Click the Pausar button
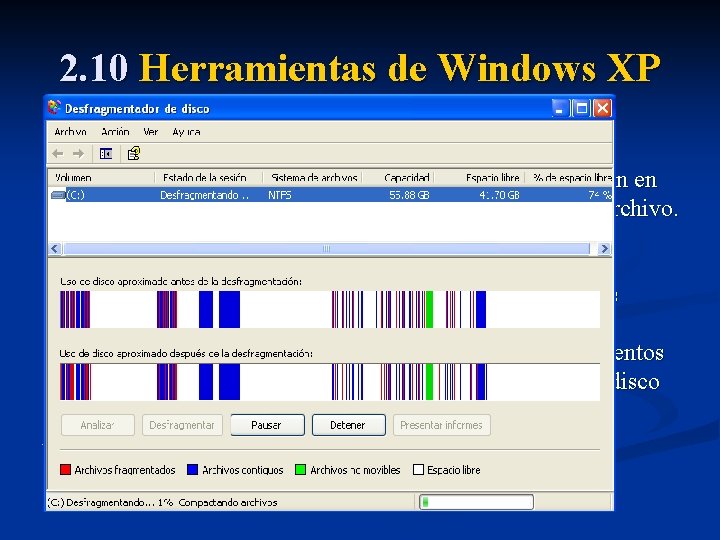Screen dimensions: 720x540 pyautogui.click(x=267, y=425)
